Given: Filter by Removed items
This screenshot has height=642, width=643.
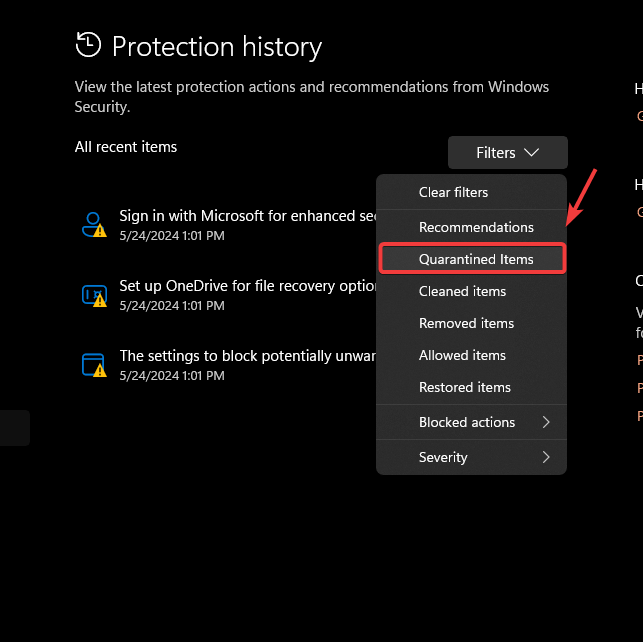Looking at the screenshot, I should 466,323.
